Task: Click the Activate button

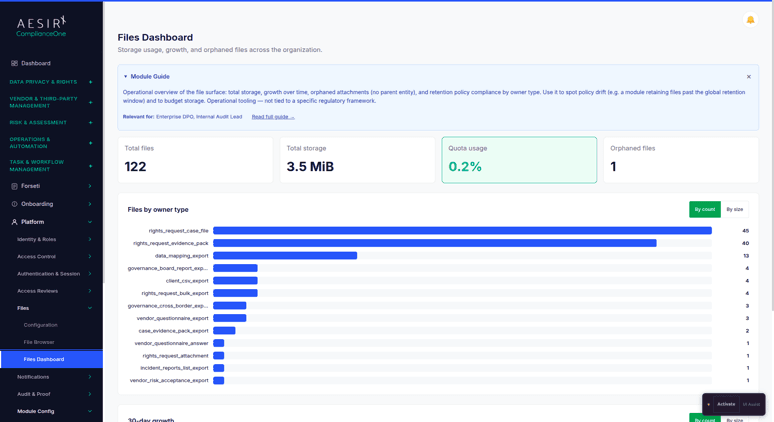Action: (x=726, y=404)
